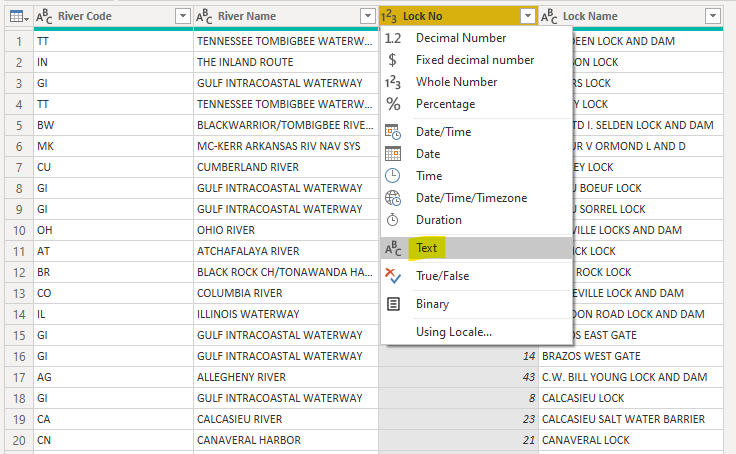
Task: Choose the Decimal Number data type
Action: 461,38
